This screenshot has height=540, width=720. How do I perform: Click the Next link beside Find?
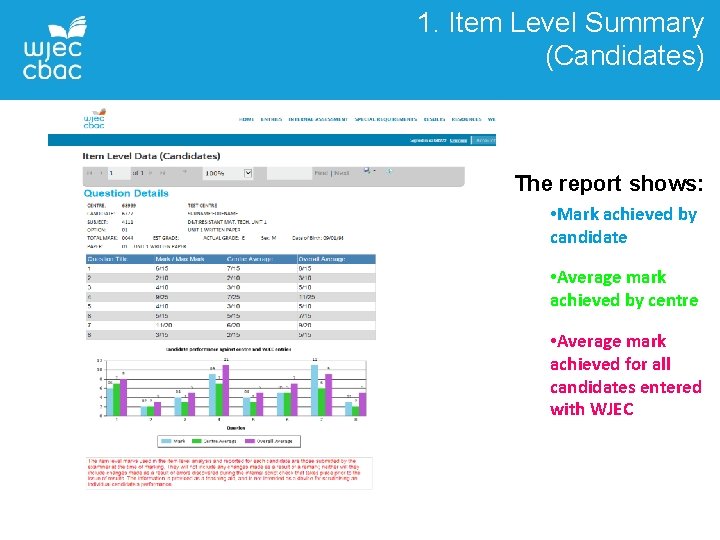click(x=342, y=173)
